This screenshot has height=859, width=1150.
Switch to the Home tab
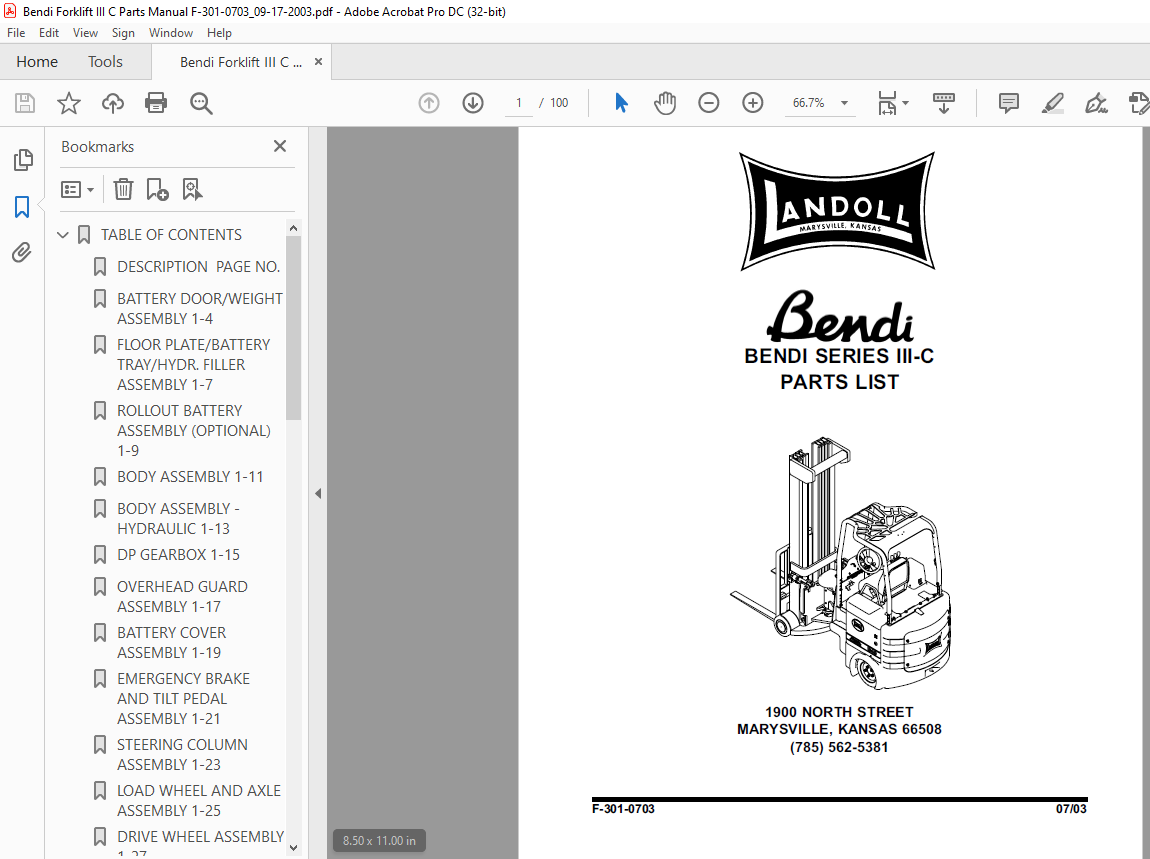click(37, 62)
